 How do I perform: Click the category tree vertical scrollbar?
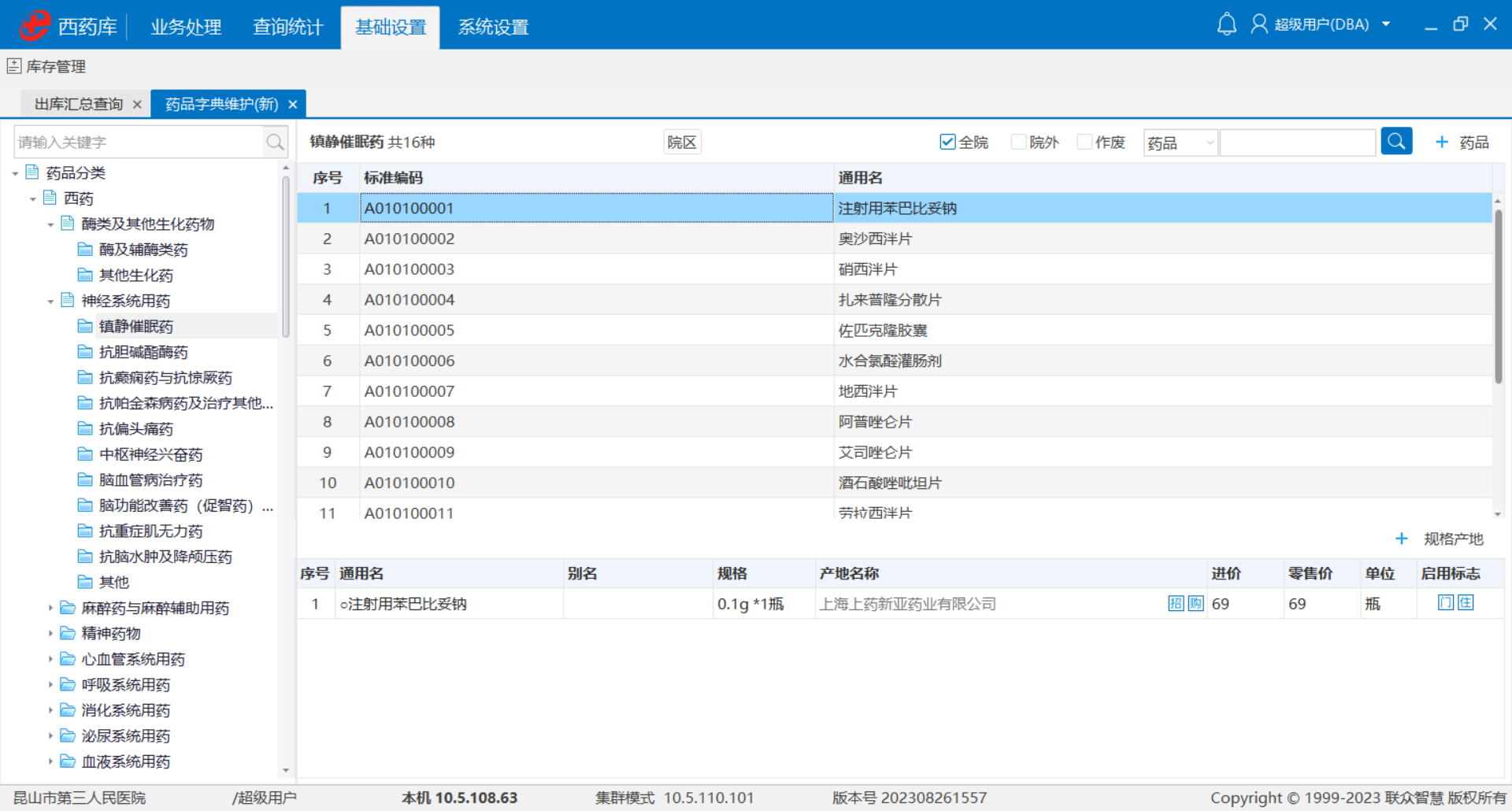[286, 257]
